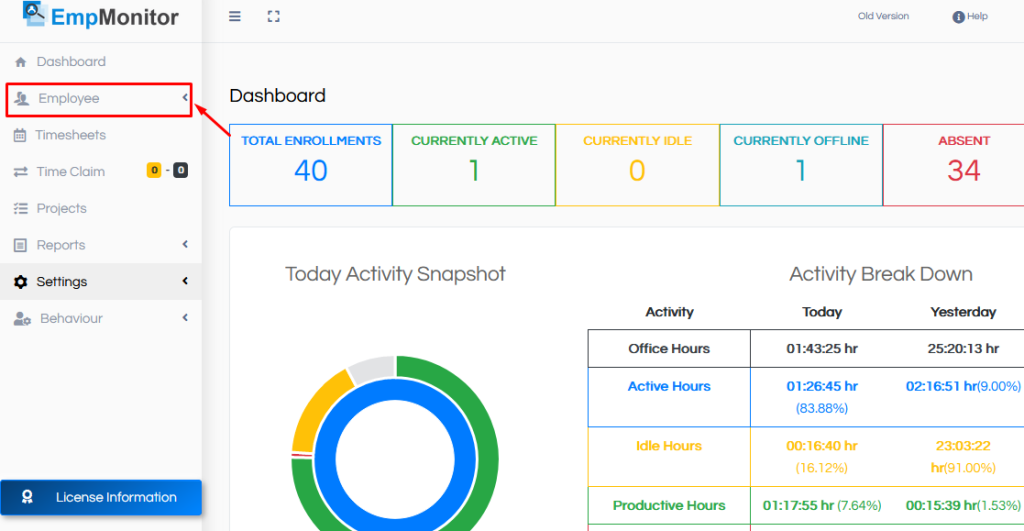
Task: Click the Help info icon
Action: [958, 17]
